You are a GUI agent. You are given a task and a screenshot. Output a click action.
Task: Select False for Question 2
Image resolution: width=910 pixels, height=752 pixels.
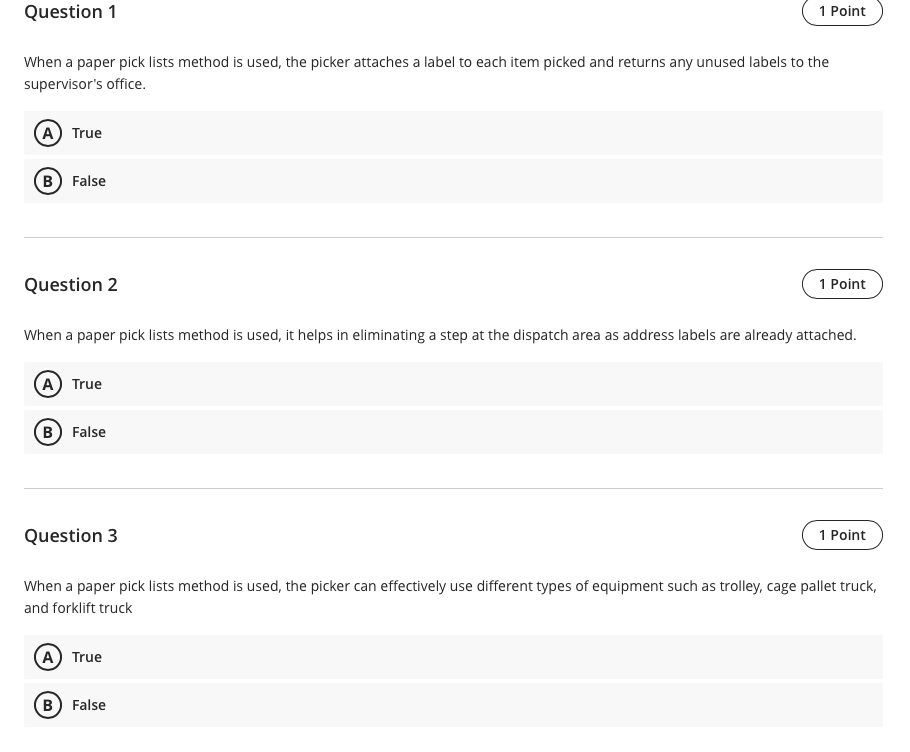click(x=88, y=431)
